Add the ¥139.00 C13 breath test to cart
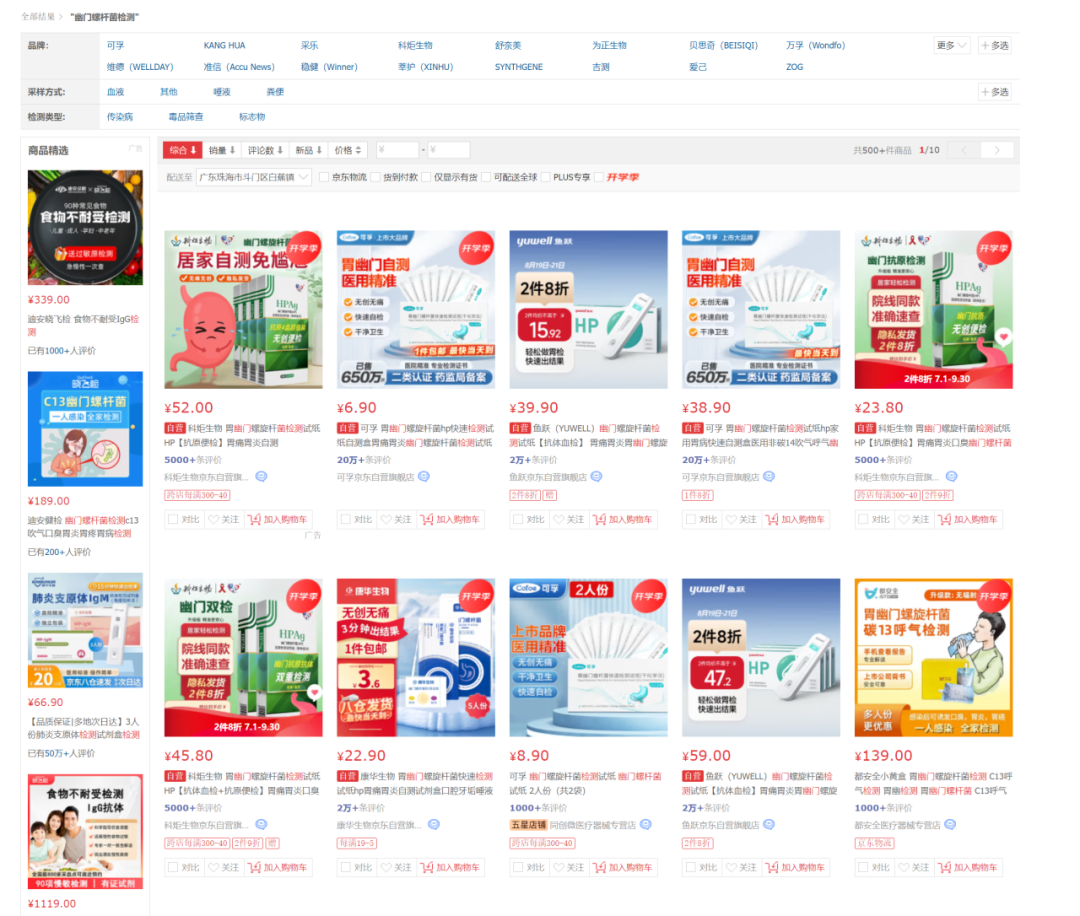The height and width of the screenshot is (916, 1080). (968, 868)
